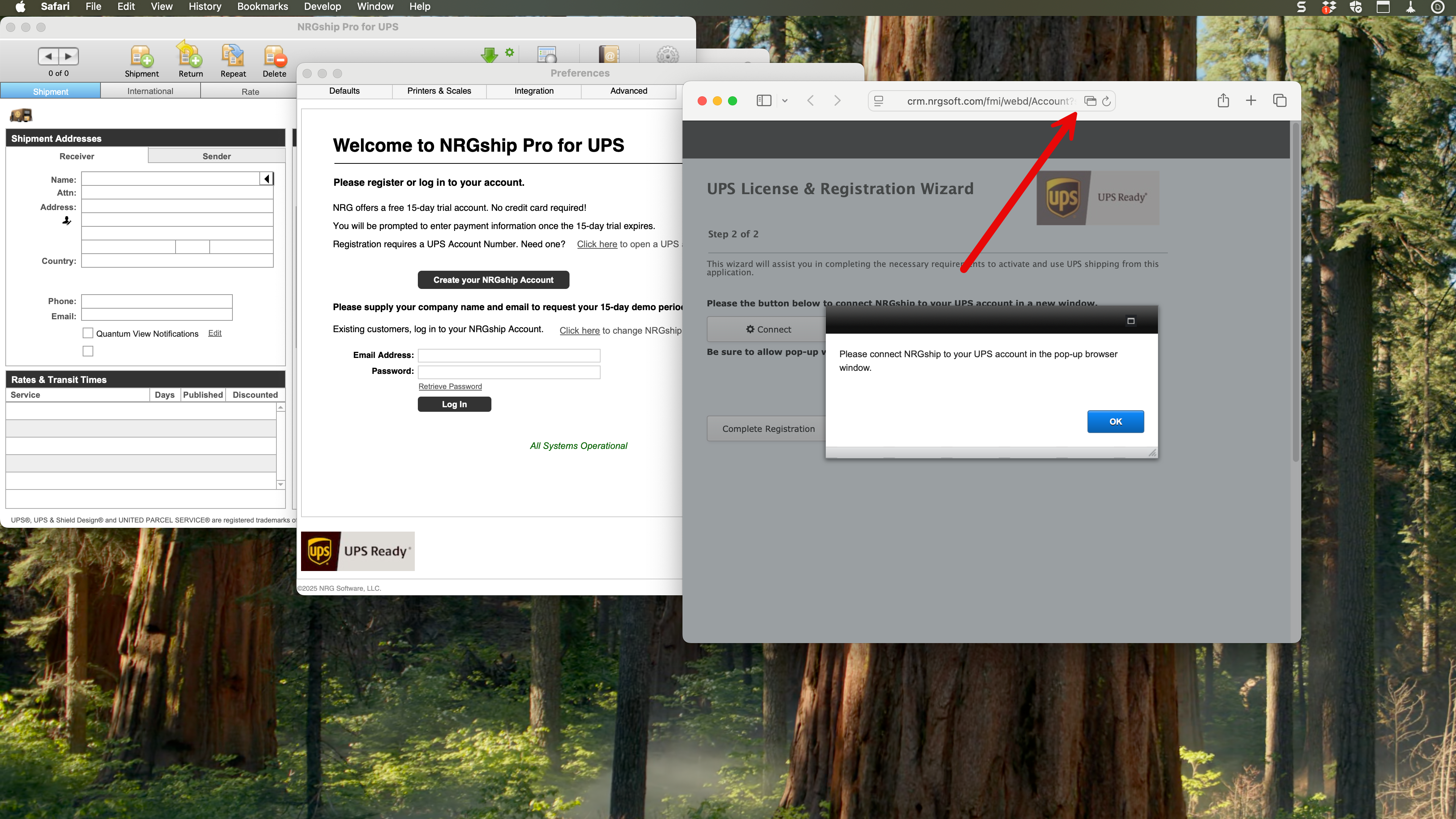
Task: Click 'Click here' link to open UPS account
Action: pos(597,243)
